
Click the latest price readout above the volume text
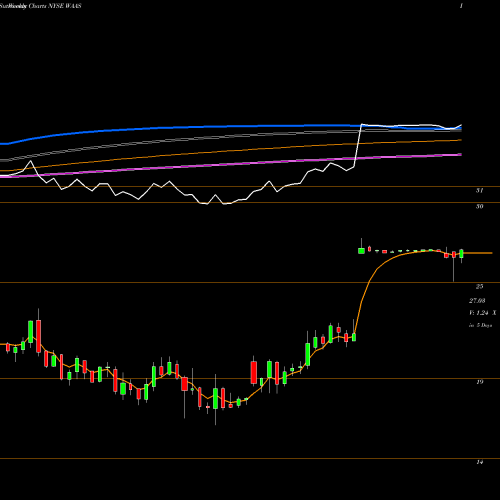pyautogui.click(x=477, y=301)
